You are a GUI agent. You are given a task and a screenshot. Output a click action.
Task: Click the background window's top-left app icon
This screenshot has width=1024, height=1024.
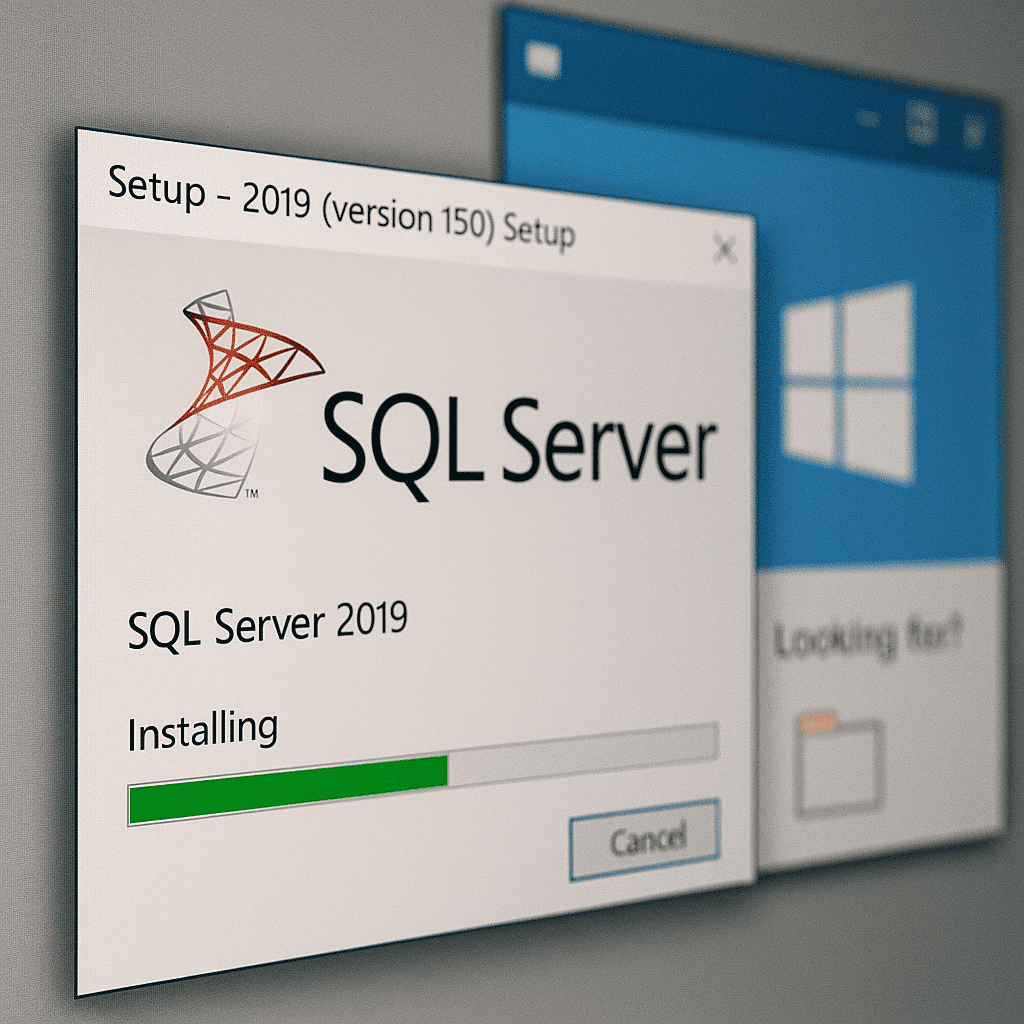tap(543, 63)
